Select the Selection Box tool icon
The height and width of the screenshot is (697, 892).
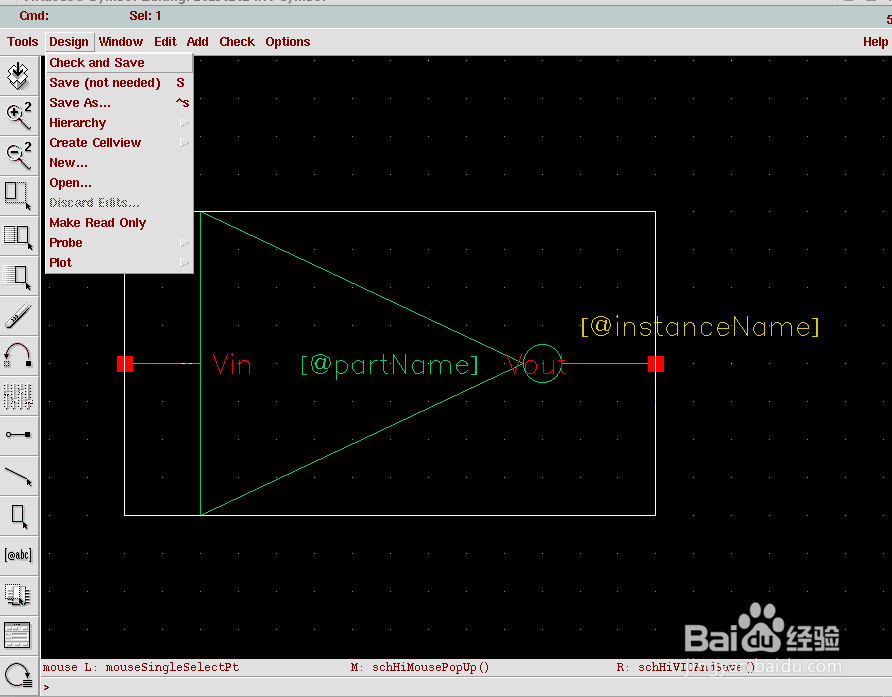point(19,595)
